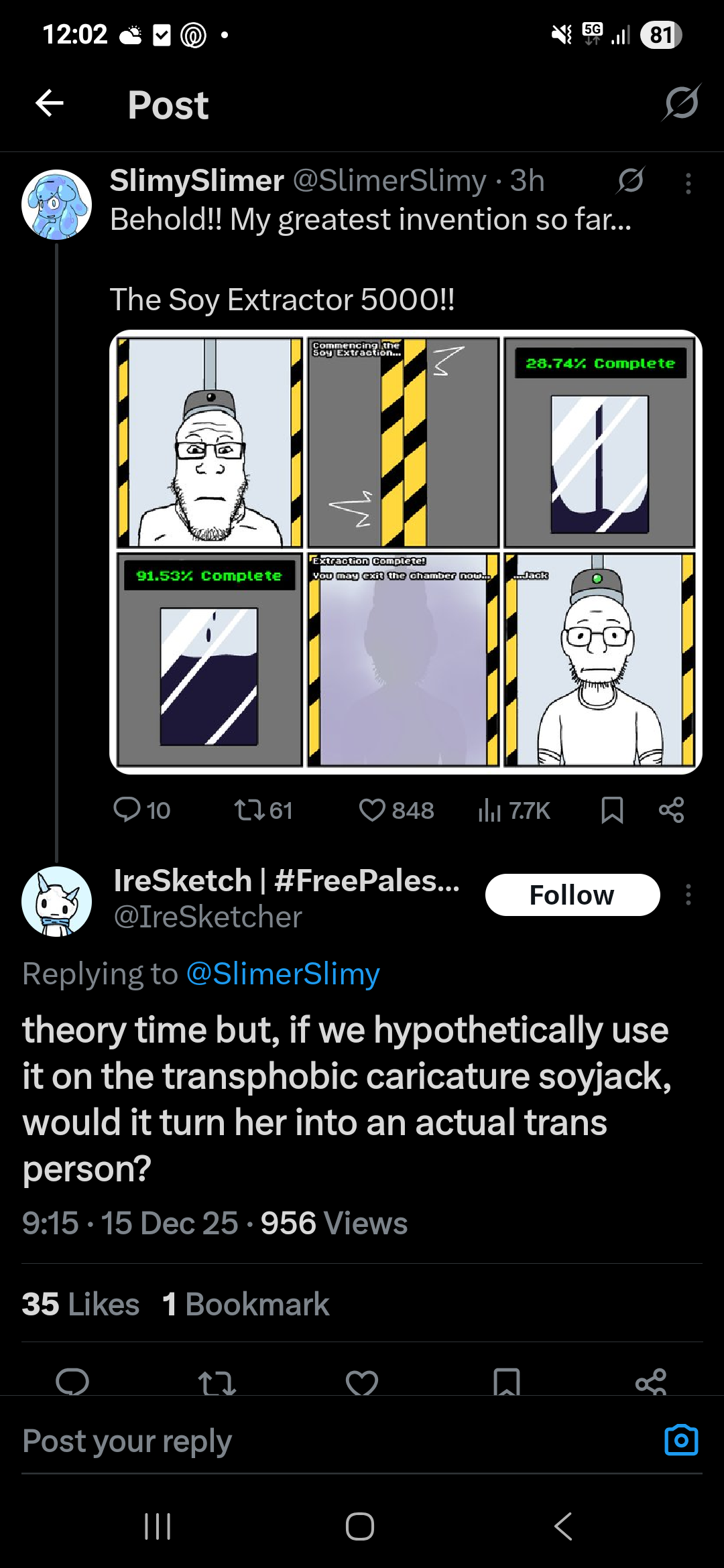Open the @SlimerSlimy mention link

point(282,974)
